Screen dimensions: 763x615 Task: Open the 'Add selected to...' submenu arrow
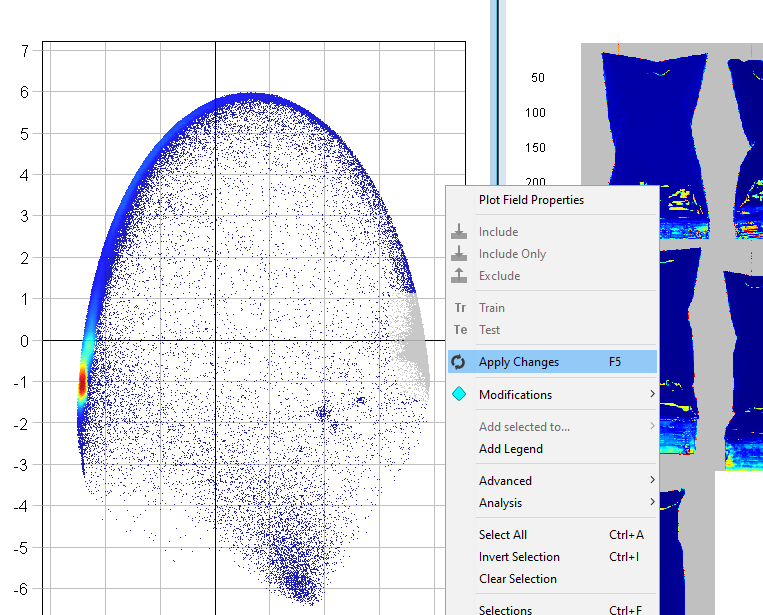pos(652,427)
